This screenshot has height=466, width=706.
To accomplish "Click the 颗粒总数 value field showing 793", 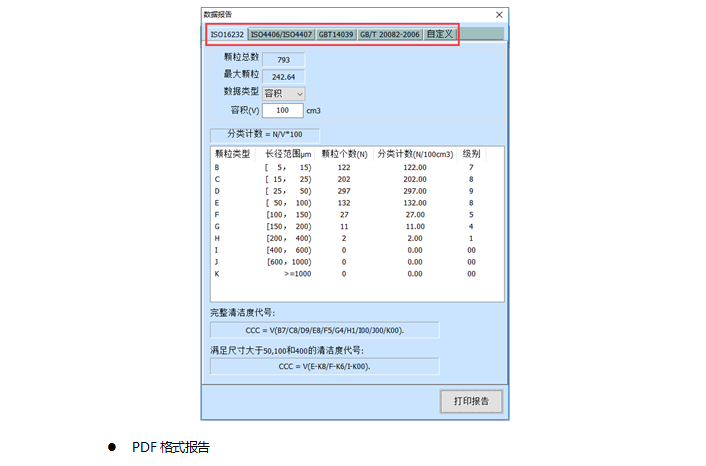I will pos(283,60).
